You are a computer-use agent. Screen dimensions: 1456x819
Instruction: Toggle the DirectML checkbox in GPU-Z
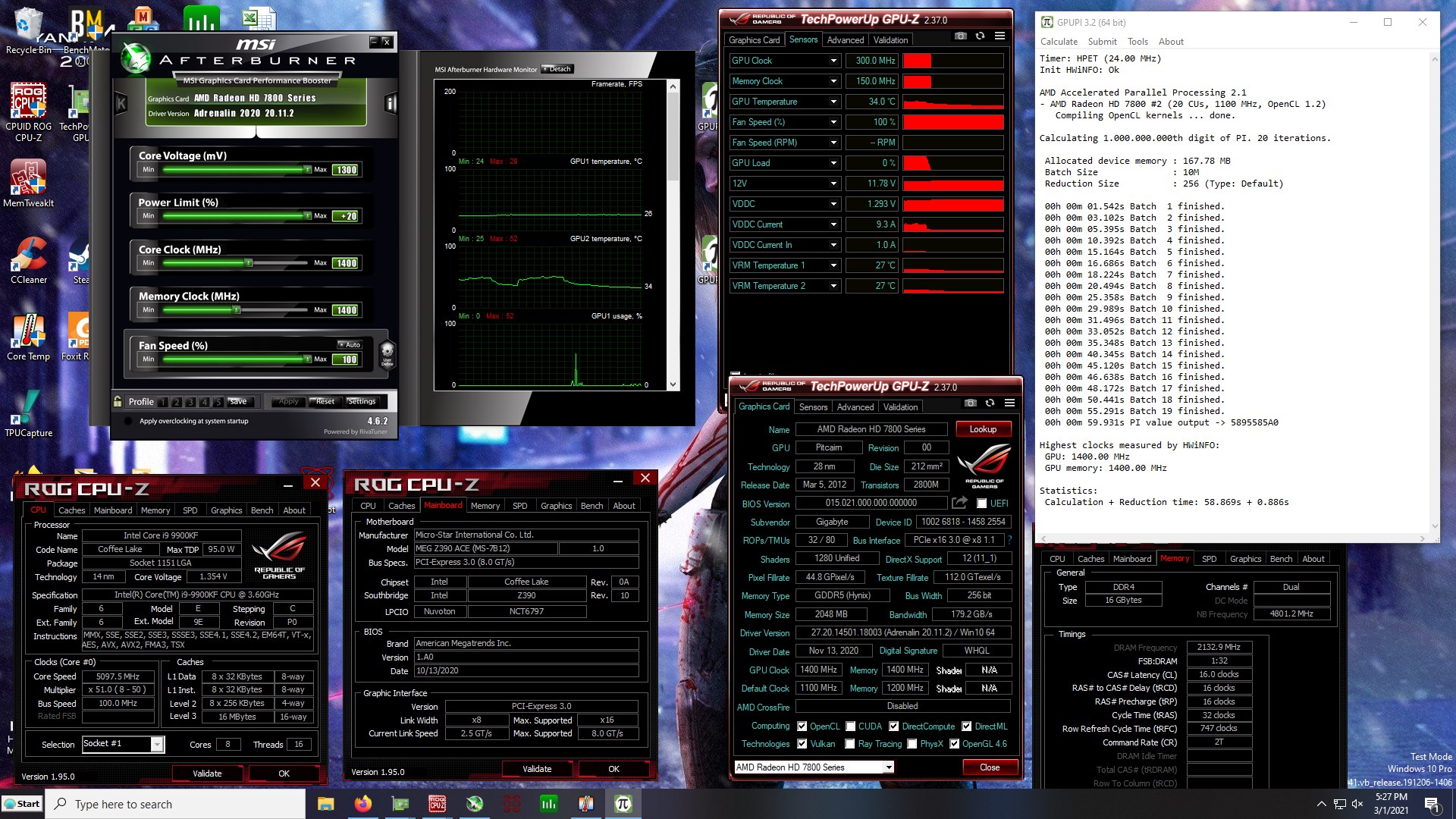(x=967, y=726)
